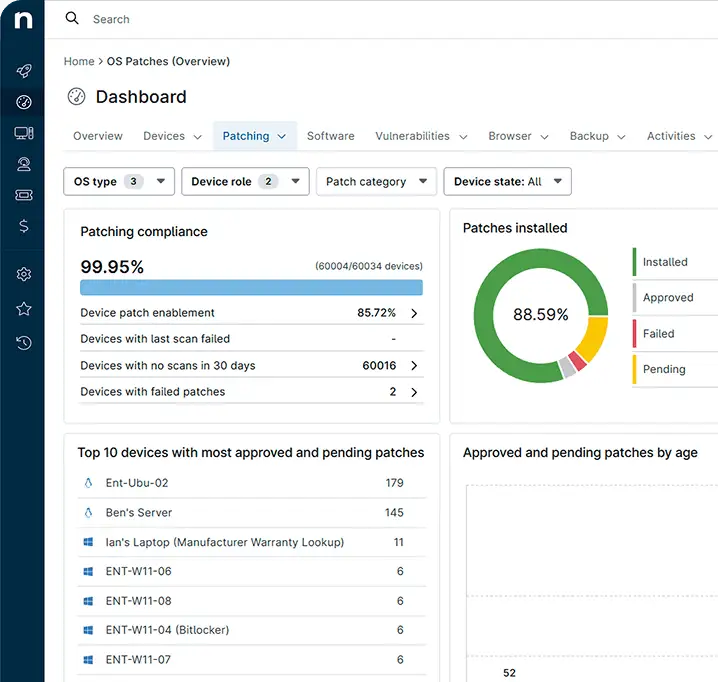The image size is (718, 682).
Task: Open the Recent history clock sidebar icon
Action: 24,343
